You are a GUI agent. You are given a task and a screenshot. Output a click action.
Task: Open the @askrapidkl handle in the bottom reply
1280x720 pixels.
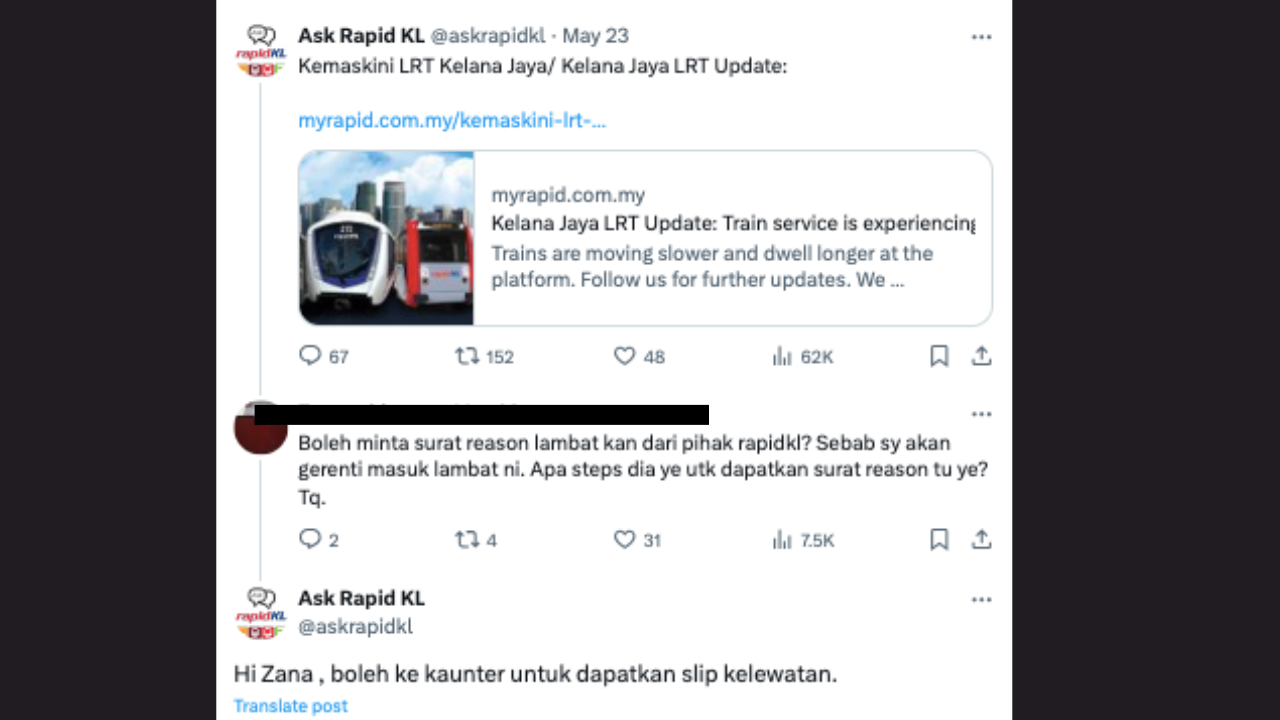(x=355, y=627)
